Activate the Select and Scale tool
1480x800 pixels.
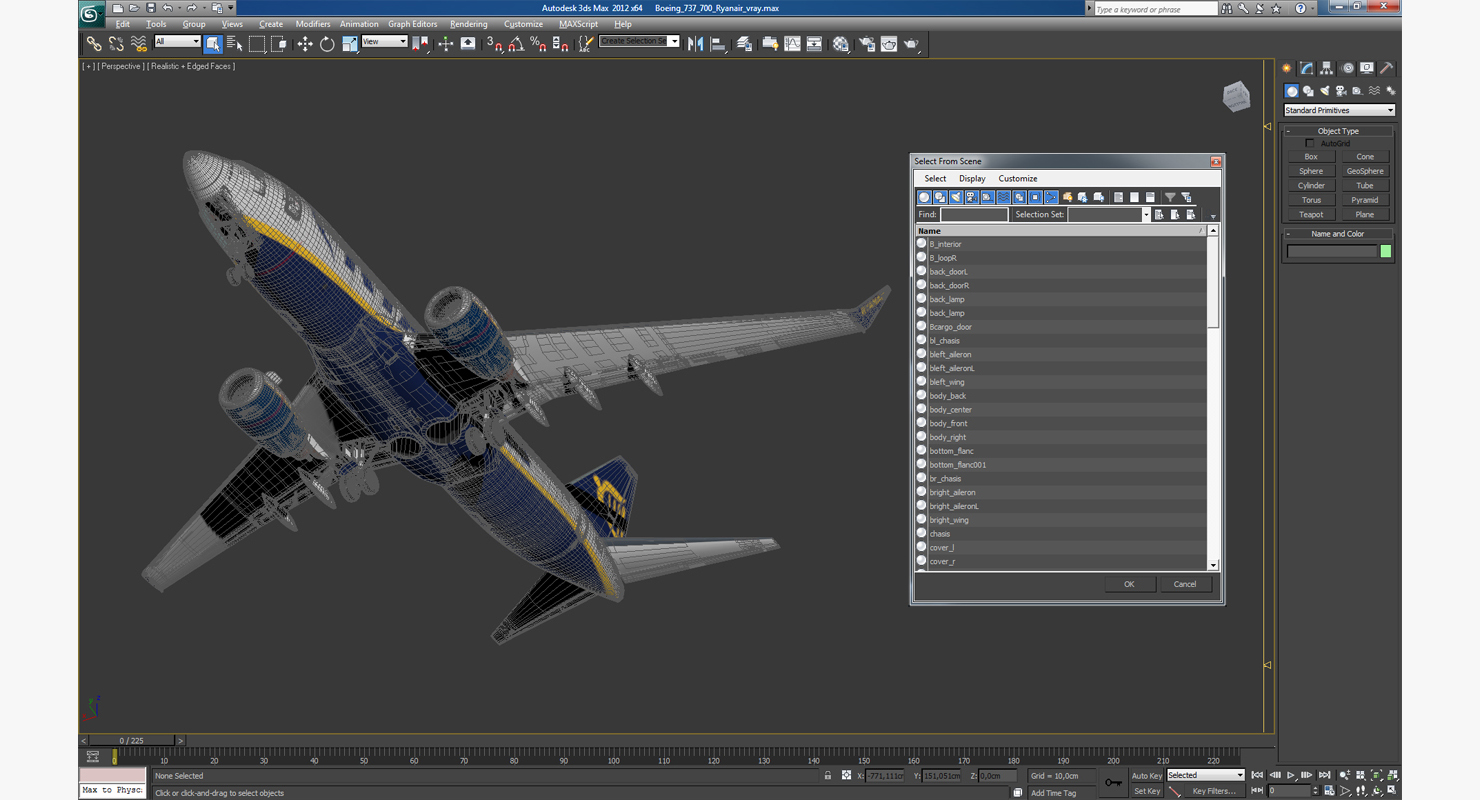coord(349,44)
